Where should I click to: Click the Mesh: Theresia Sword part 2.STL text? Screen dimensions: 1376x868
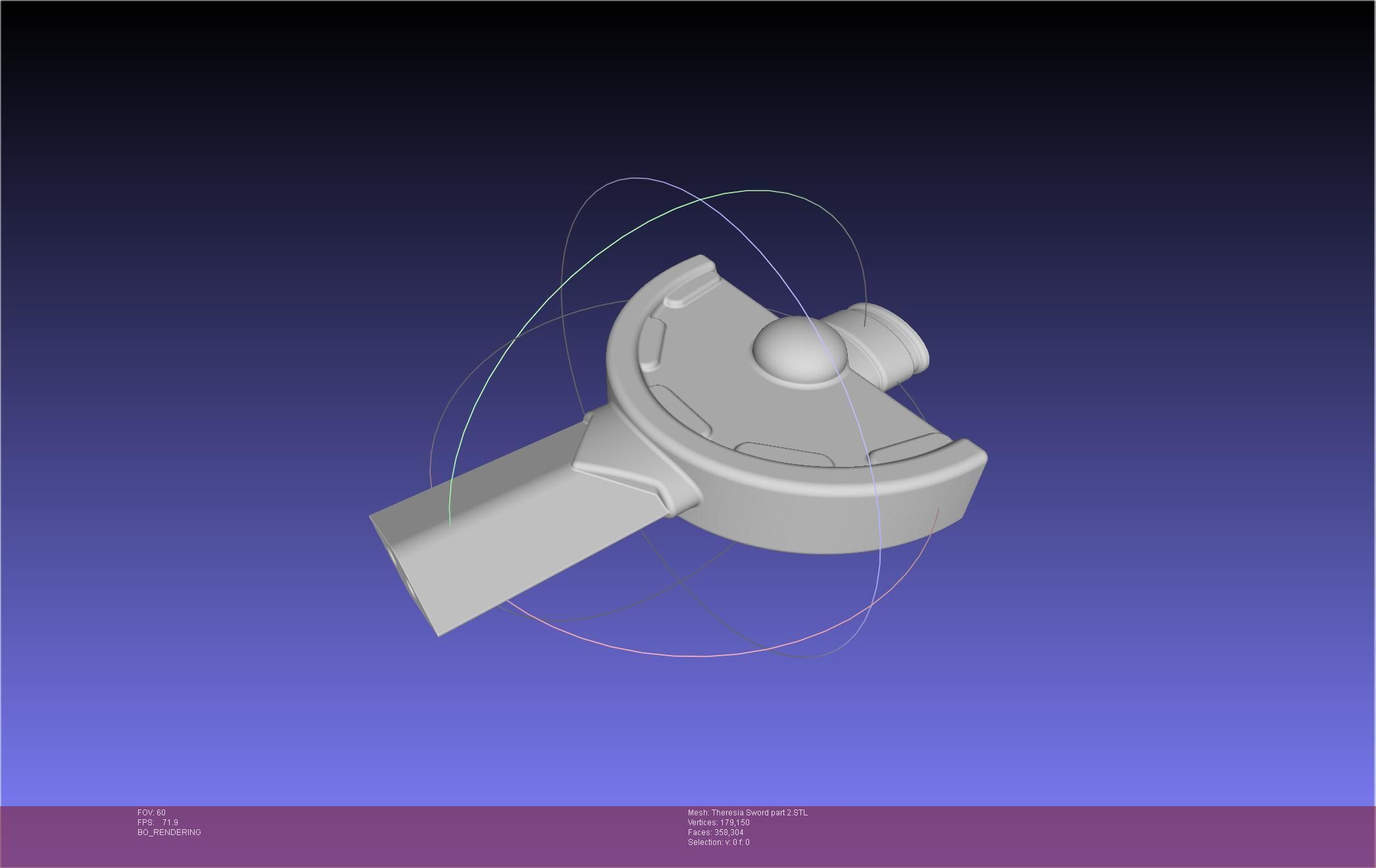(748, 813)
